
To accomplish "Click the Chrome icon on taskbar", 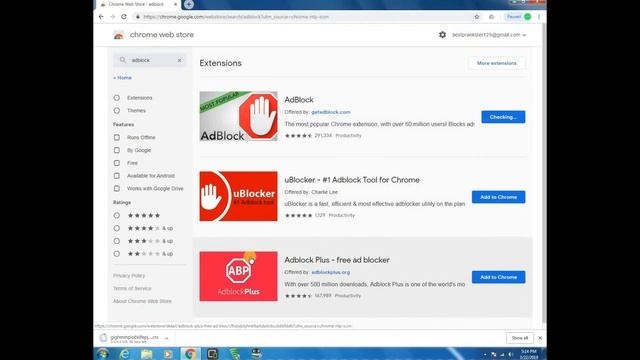I will [190, 353].
